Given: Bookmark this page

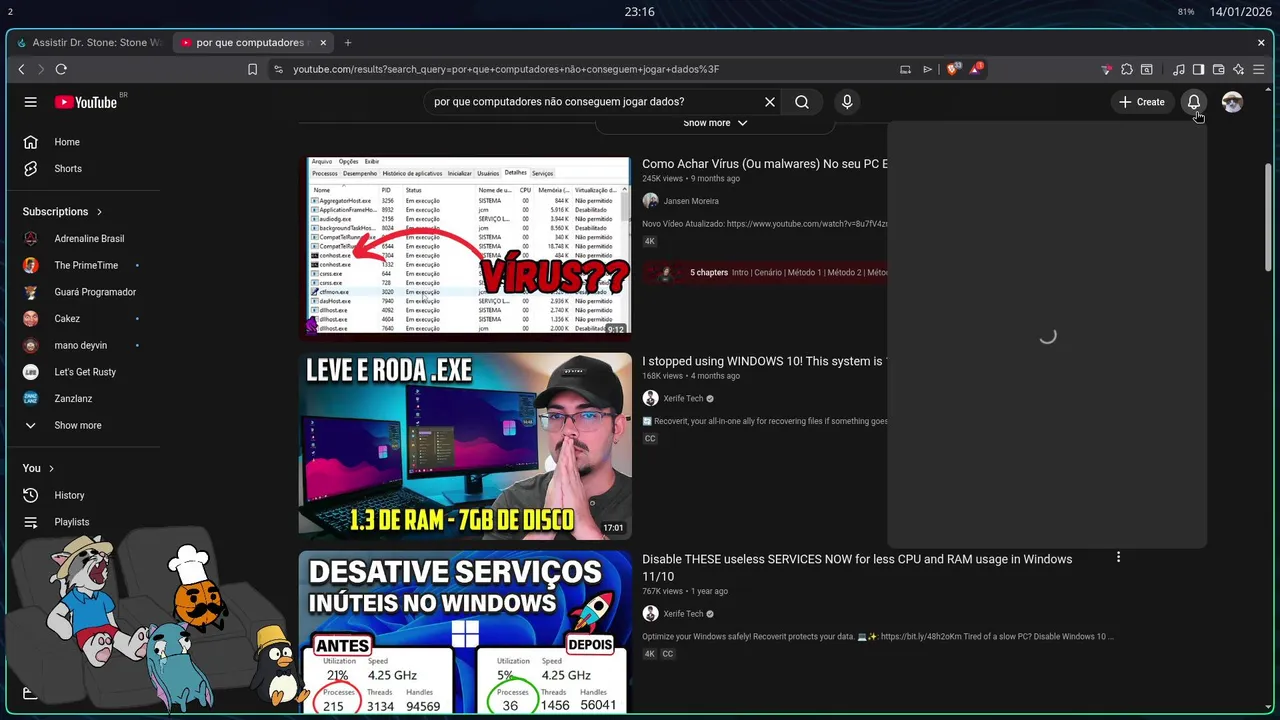Looking at the screenshot, I should coord(252,69).
